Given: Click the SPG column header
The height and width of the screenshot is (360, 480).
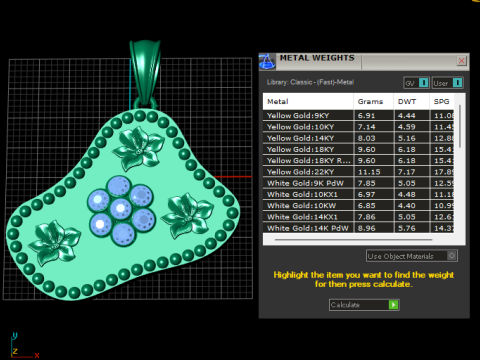Looking at the screenshot, I should click(x=442, y=102).
